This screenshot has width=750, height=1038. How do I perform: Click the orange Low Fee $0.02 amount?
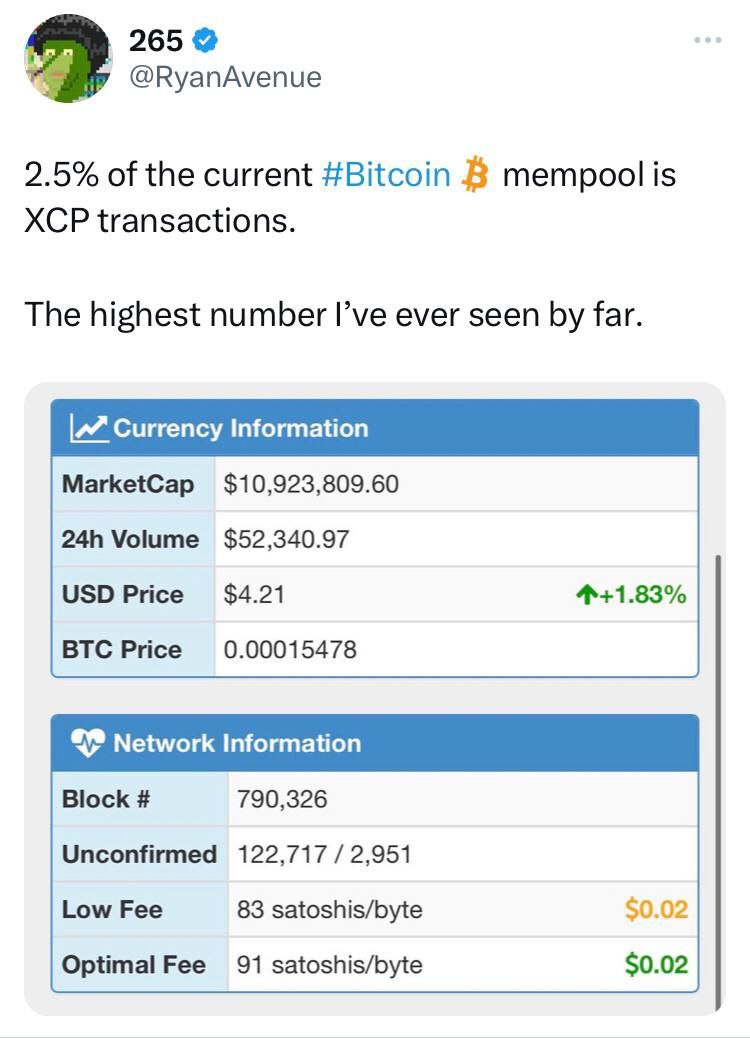pyautogui.click(x=656, y=910)
